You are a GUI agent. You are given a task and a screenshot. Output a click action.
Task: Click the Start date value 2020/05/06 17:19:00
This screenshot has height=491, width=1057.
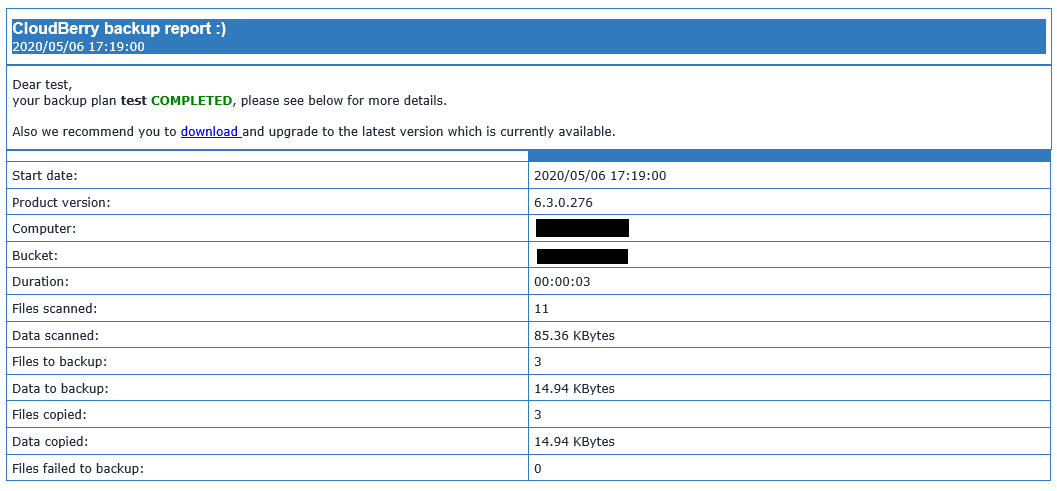(x=600, y=175)
